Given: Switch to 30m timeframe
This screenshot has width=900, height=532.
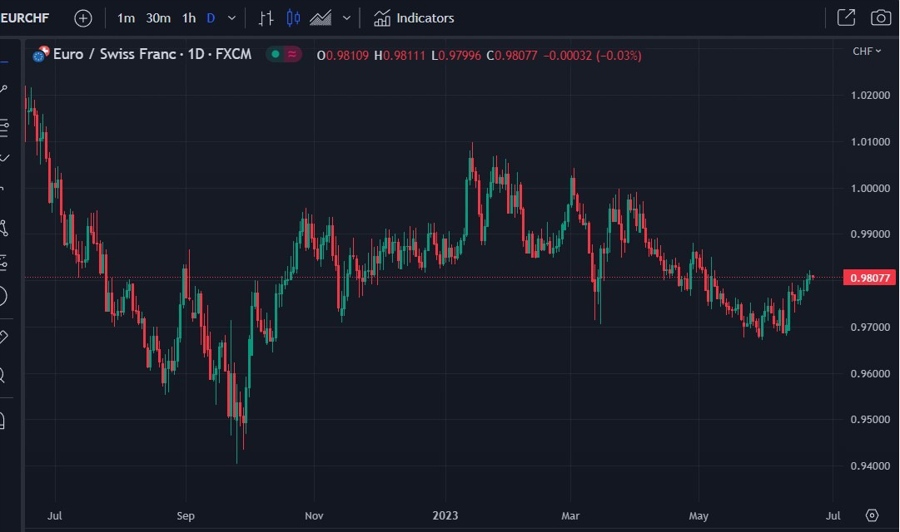Looking at the screenshot, I should [158, 18].
